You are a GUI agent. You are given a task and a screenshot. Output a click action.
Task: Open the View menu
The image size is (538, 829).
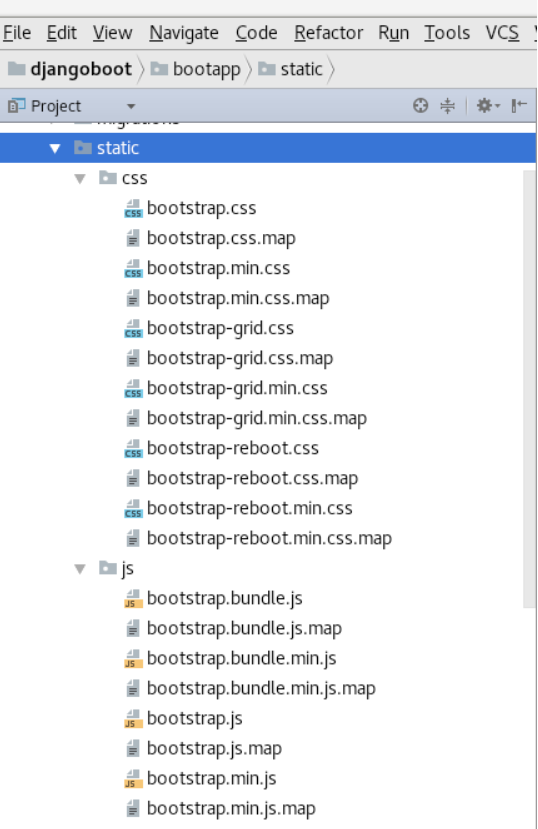tap(113, 33)
